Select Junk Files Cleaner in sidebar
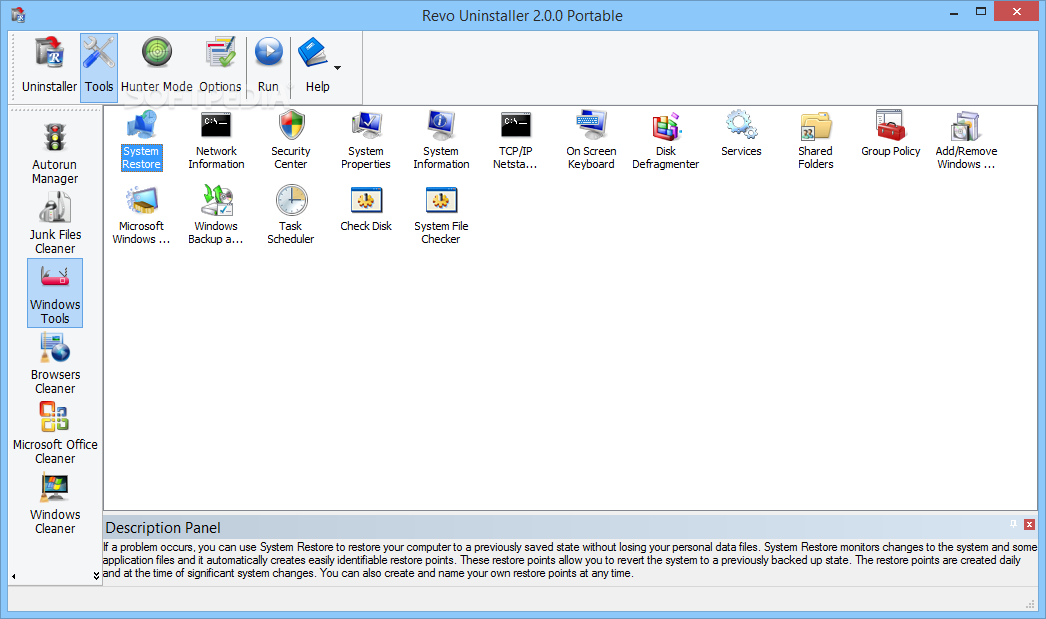The image size is (1046, 619). click(x=55, y=223)
